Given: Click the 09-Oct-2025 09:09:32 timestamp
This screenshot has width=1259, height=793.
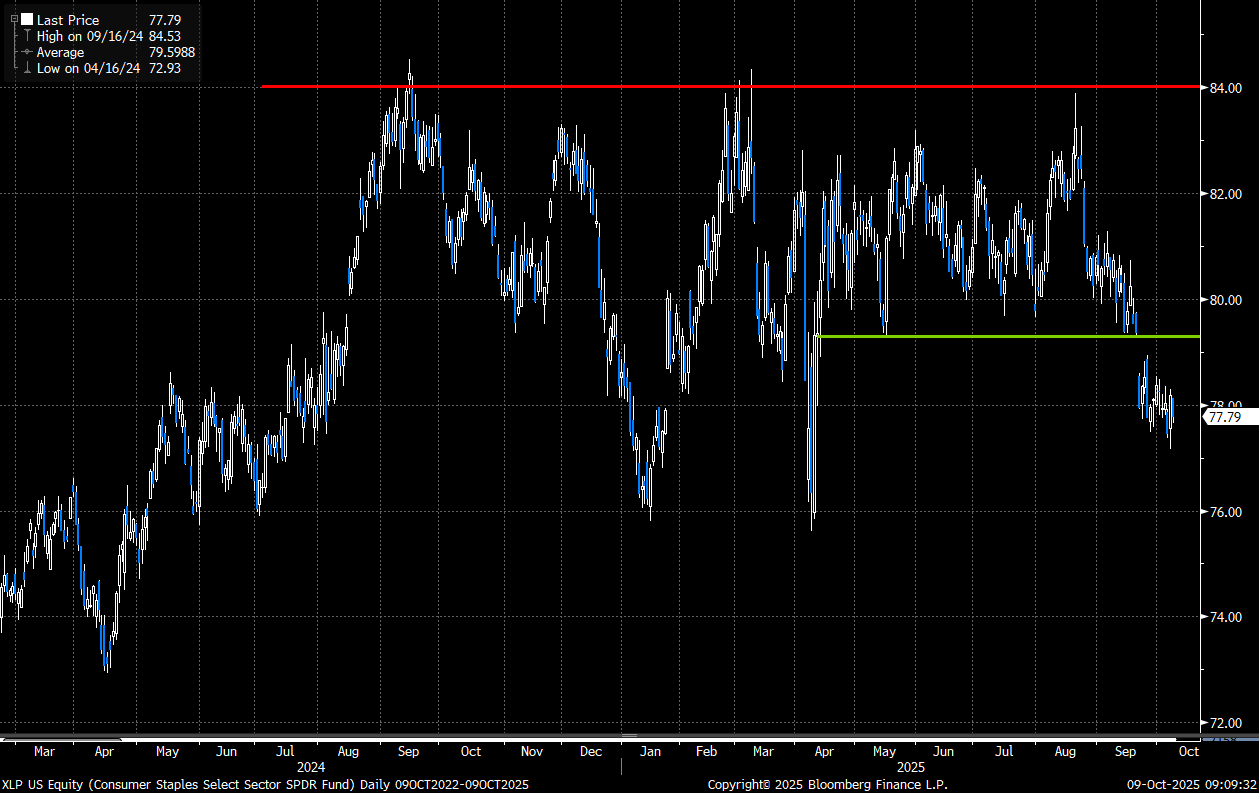Looking at the screenshot, I should (x=1192, y=784).
